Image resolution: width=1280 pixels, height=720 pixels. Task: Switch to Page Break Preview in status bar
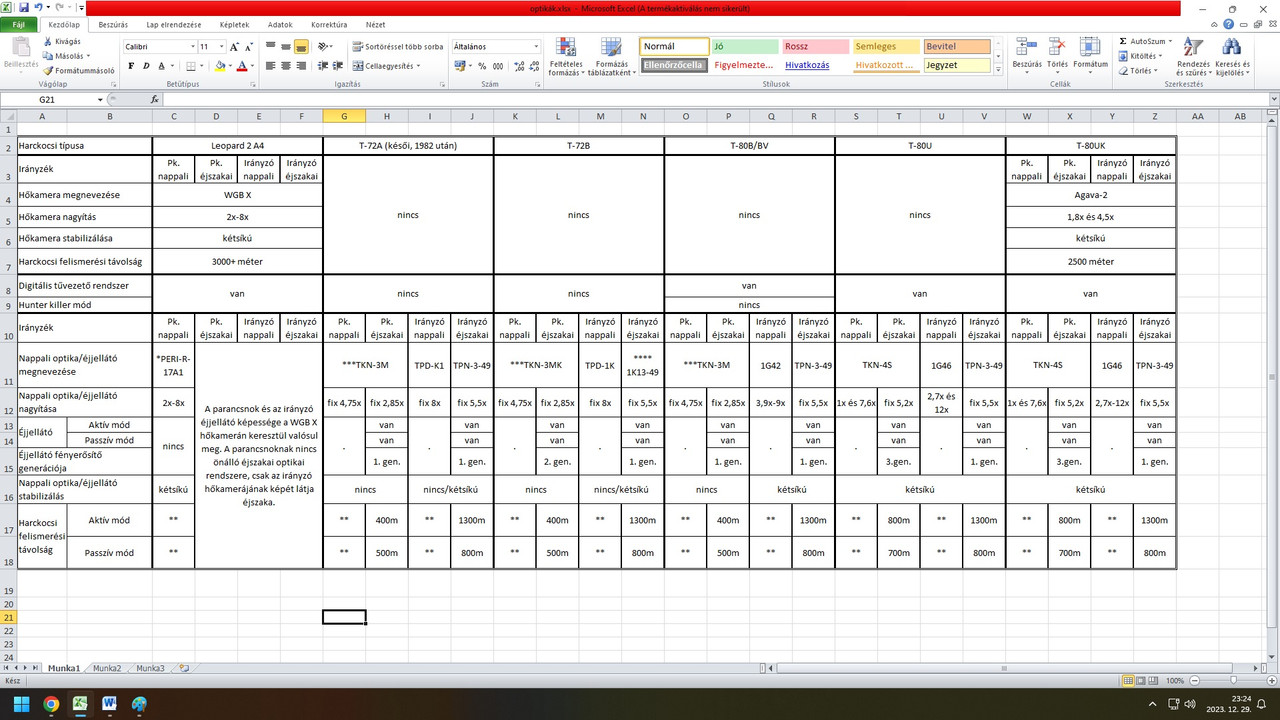point(1155,680)
